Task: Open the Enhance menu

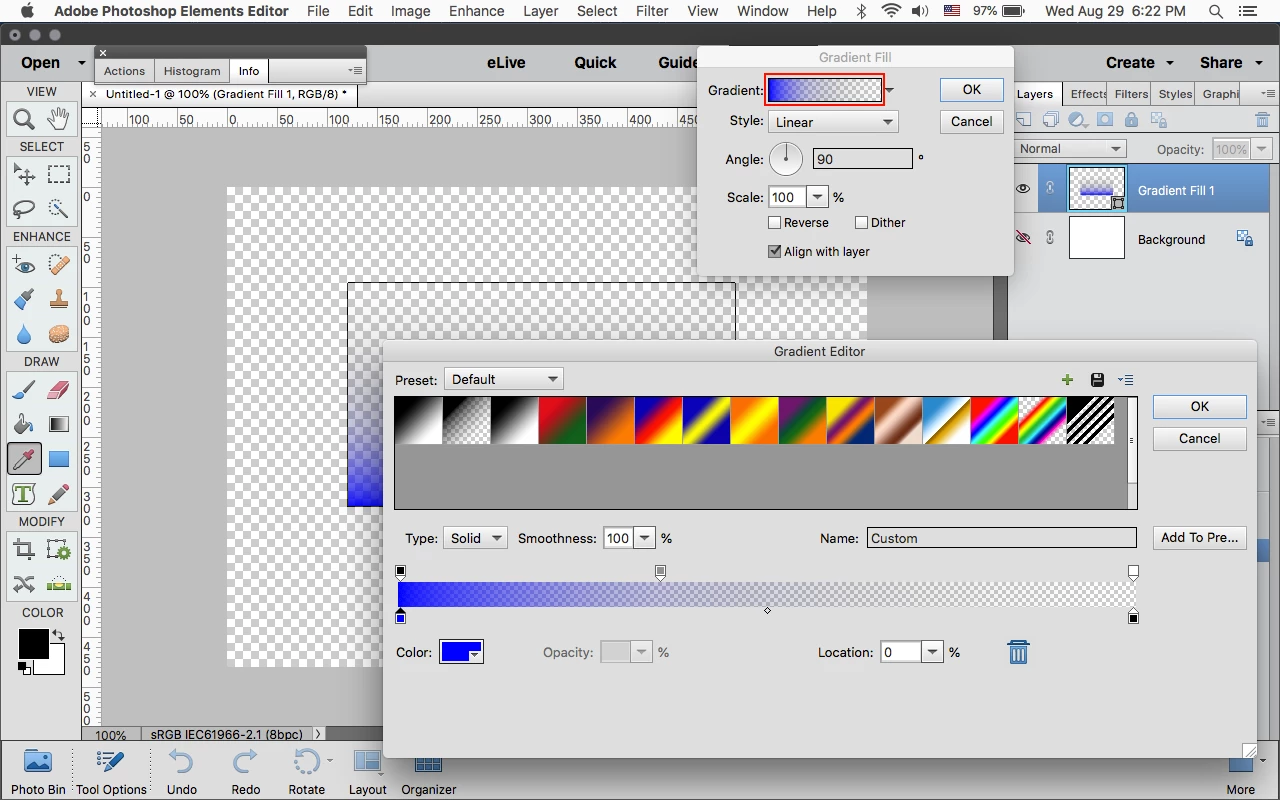Action: pos(476,11)
